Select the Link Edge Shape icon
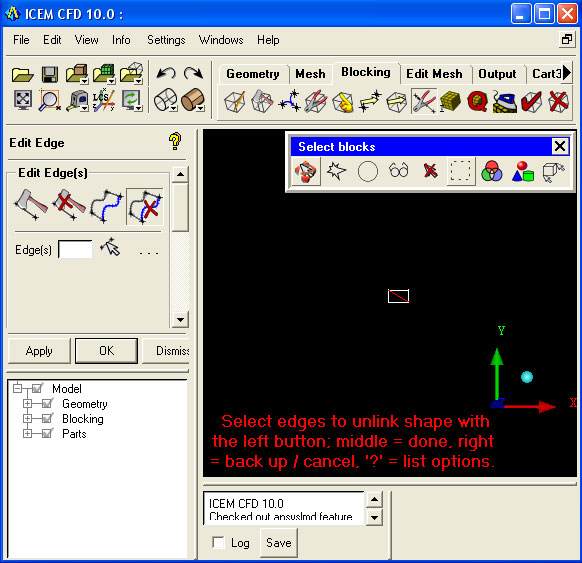The width and height of the screenshot is (582, 563). coord(107,206)
